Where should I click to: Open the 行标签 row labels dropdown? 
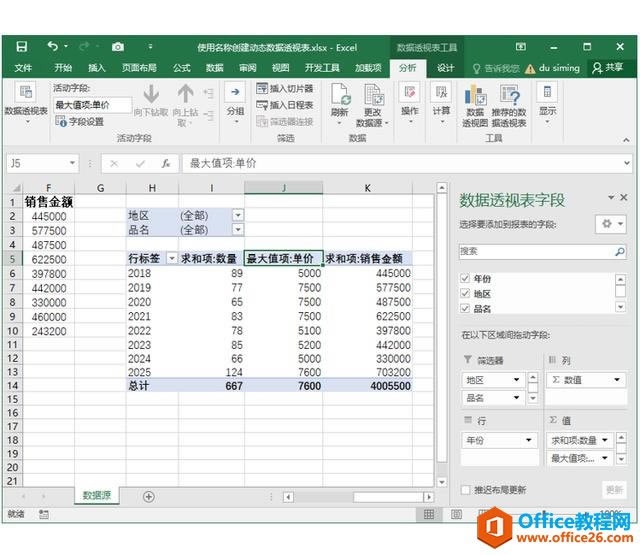coord(172,258)
